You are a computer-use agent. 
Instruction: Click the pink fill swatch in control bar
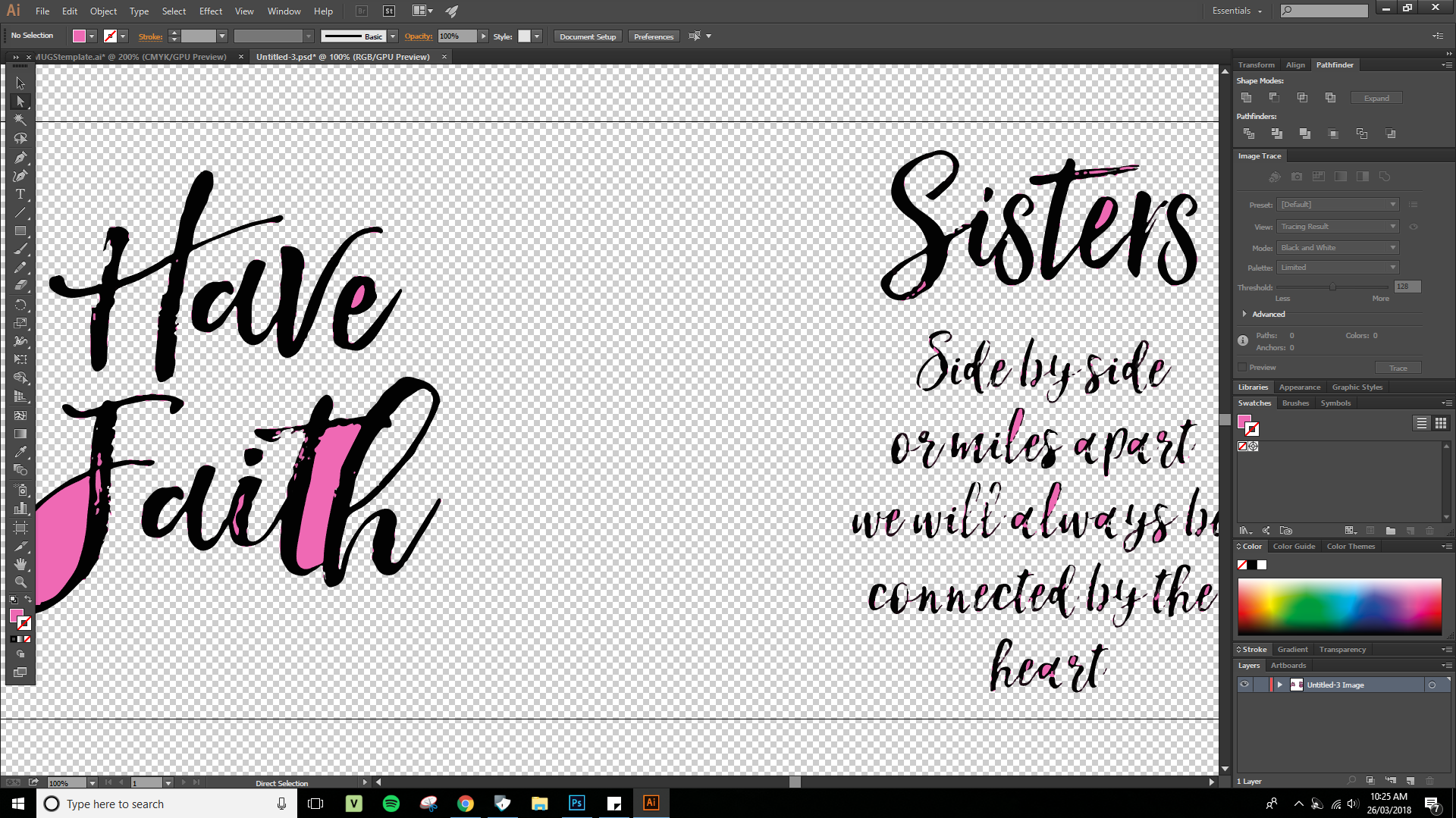pyautogui.click(x=79, y=36)
